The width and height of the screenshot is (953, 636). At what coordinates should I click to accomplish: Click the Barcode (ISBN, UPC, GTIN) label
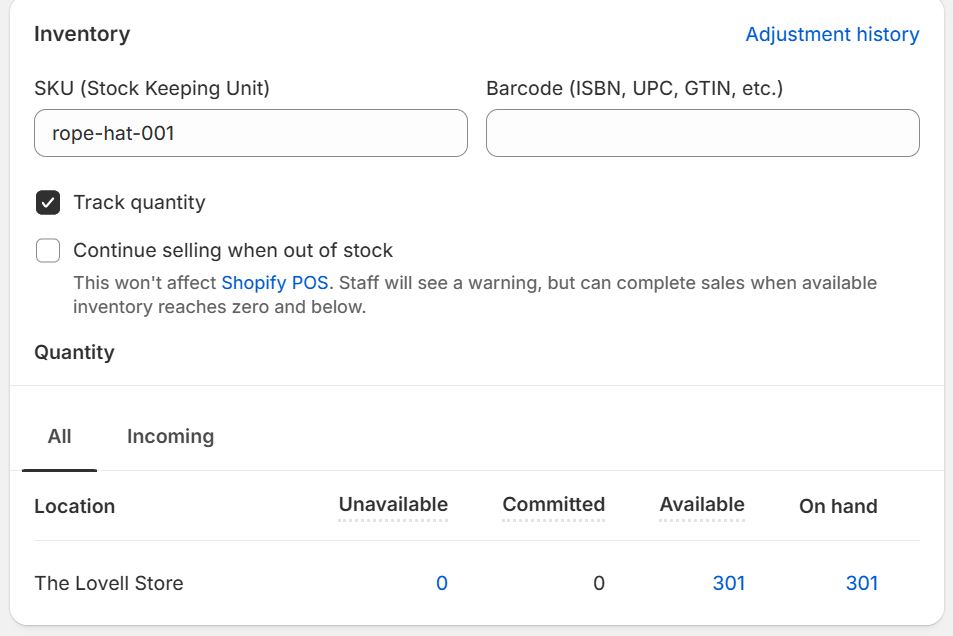pyautogui.click(x=634, y=88)
